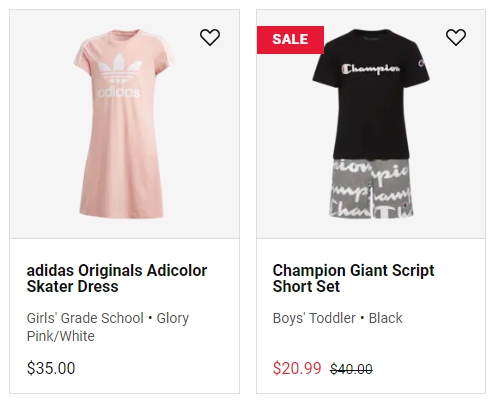
Task: Favorite the Champion Short Set with heart icon
Action: coord(456,37)
